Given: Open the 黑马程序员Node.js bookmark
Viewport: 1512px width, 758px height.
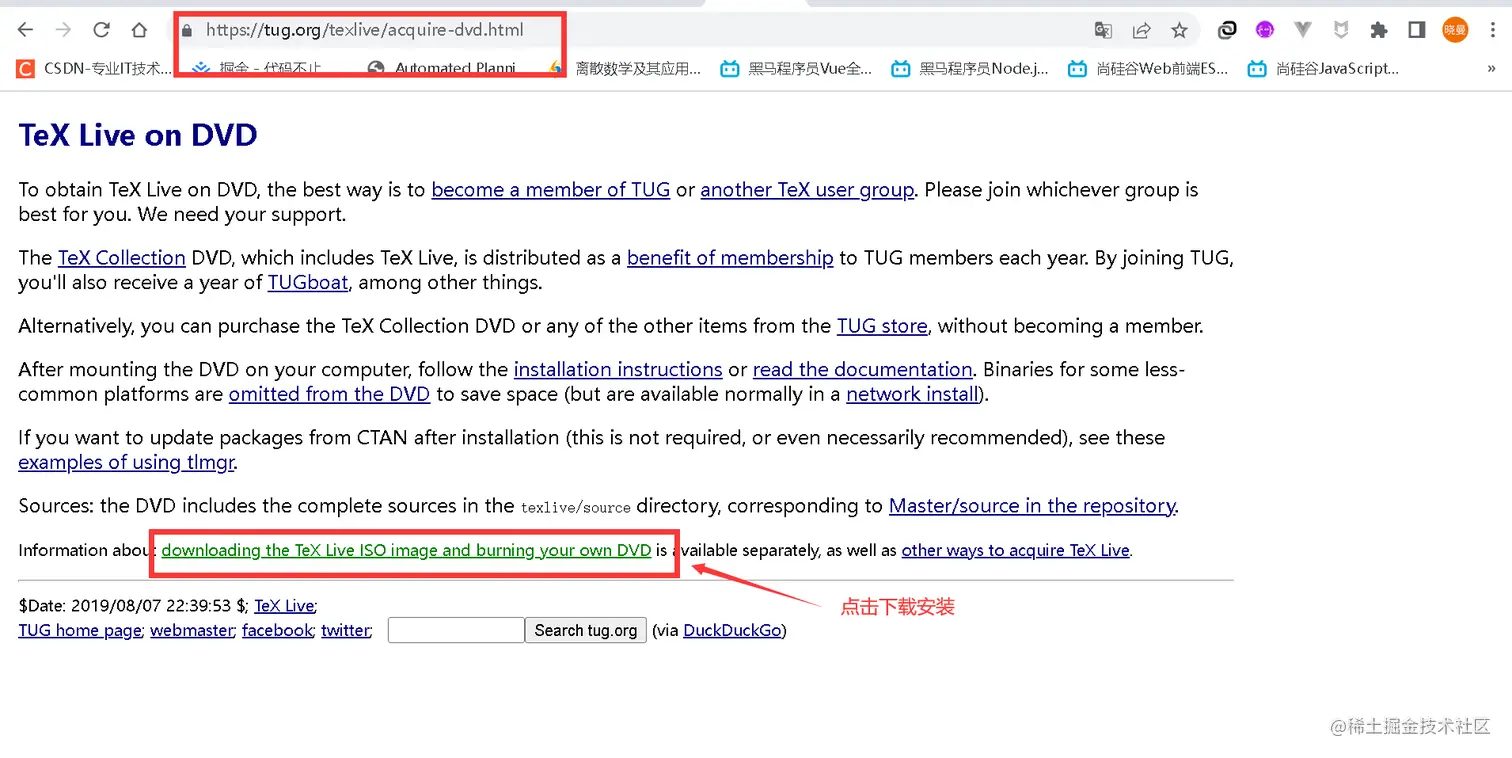Looking at the screenshot, I should (970, 69).
